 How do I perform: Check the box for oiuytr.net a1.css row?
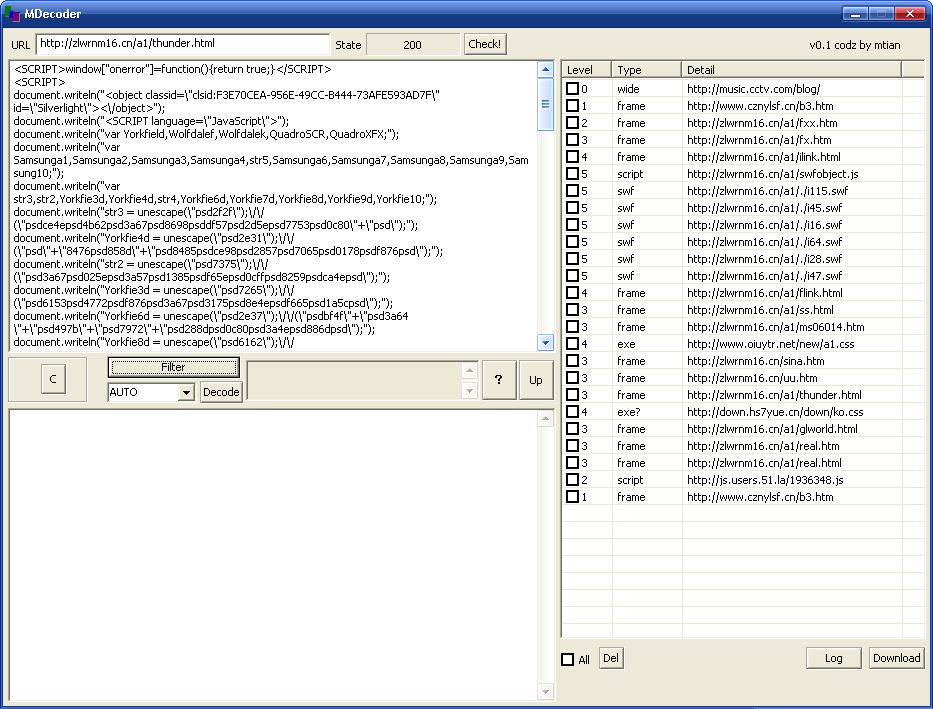tap(572, 343)
